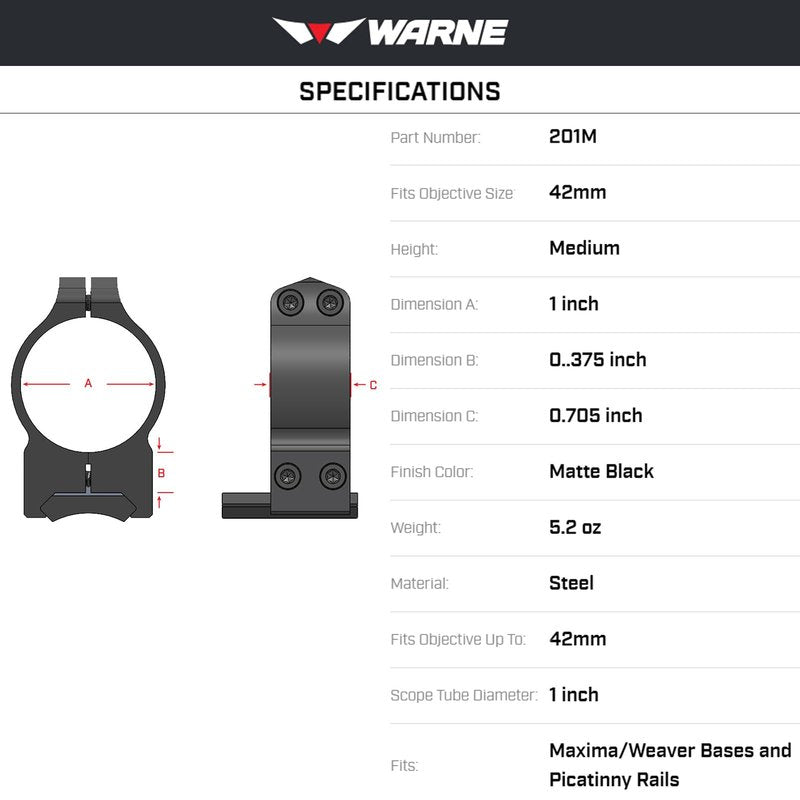Click the Warne logo in the header

pyautogui.click(x=390, y=31)
